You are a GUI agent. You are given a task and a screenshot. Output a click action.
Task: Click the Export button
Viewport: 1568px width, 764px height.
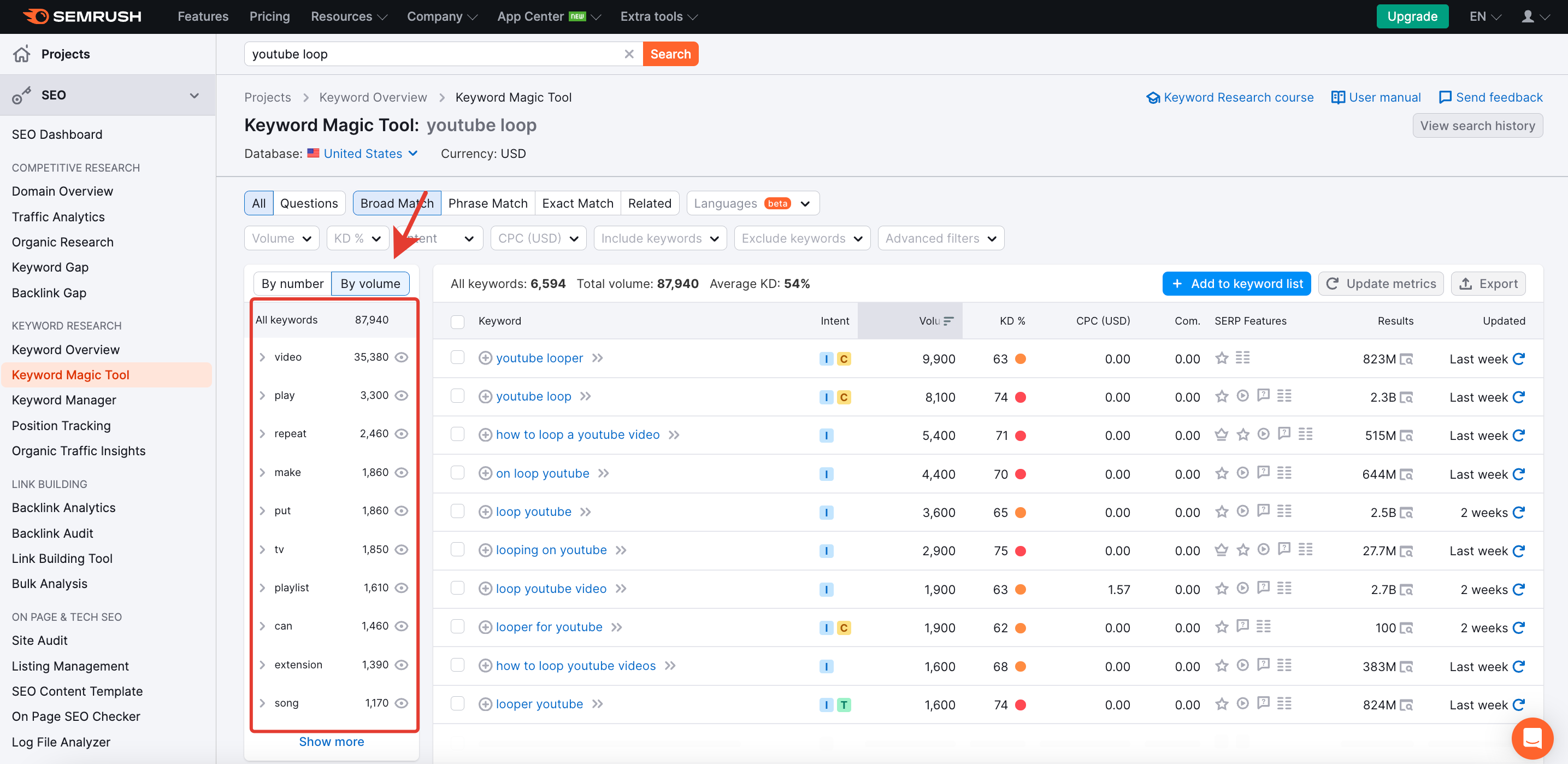[x=1488, y=284]
